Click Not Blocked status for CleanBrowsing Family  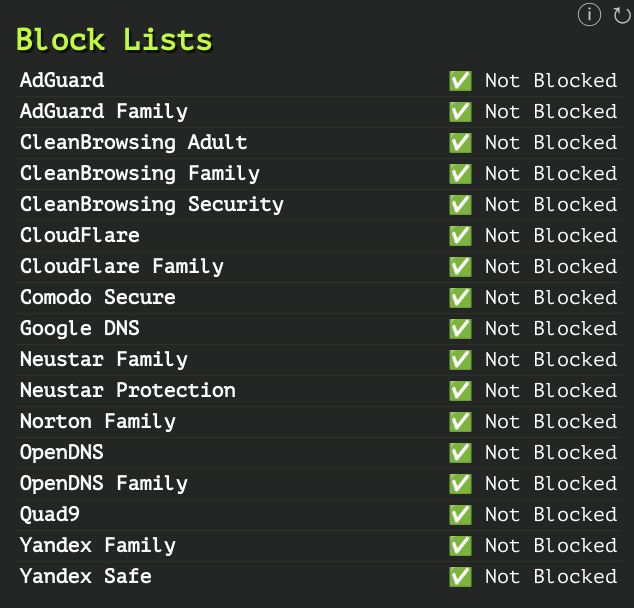tap(550, 174)
